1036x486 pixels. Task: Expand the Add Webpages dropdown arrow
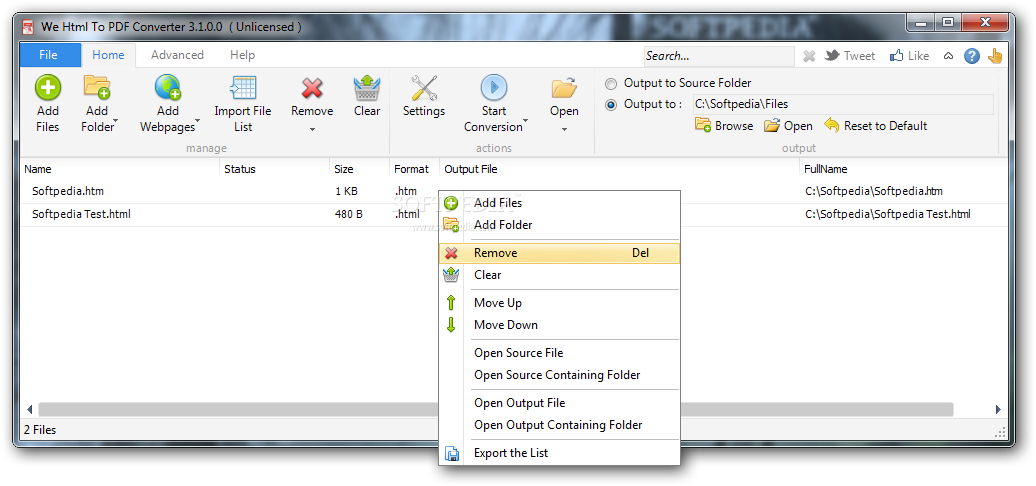click(x=198, y=123)
